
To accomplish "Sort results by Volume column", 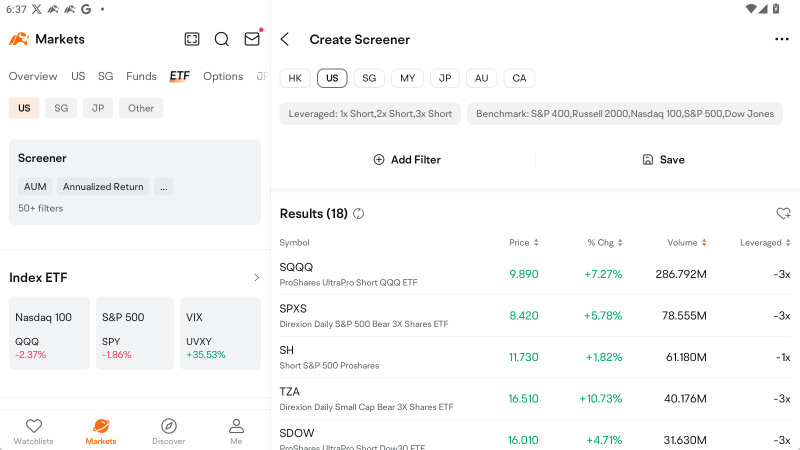I will 687,243.
